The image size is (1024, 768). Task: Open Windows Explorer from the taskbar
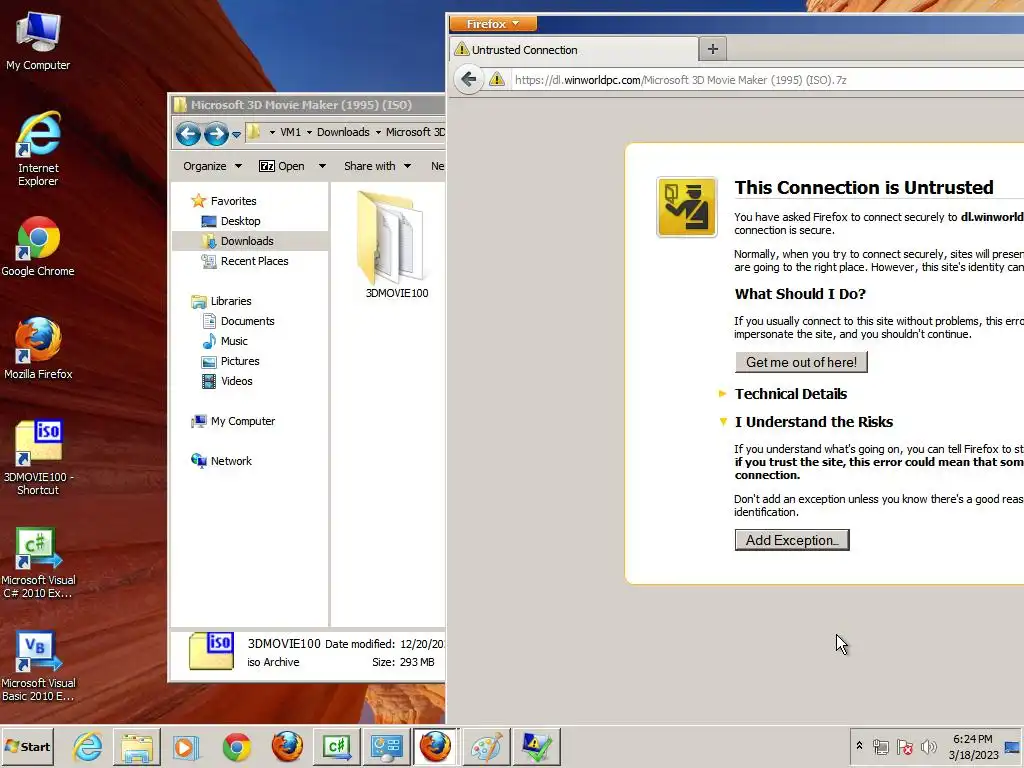pyautogui.click(x=136, y=746)
